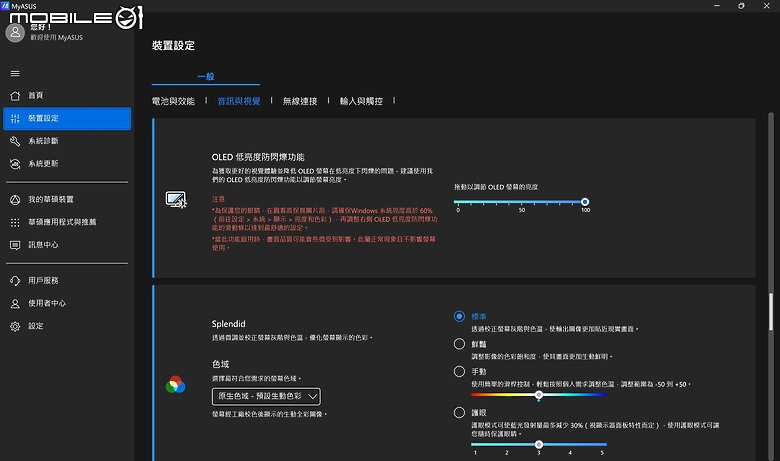780x461 pixels.
Task: Click the eye care level slider handle
Action: [539, 444]
